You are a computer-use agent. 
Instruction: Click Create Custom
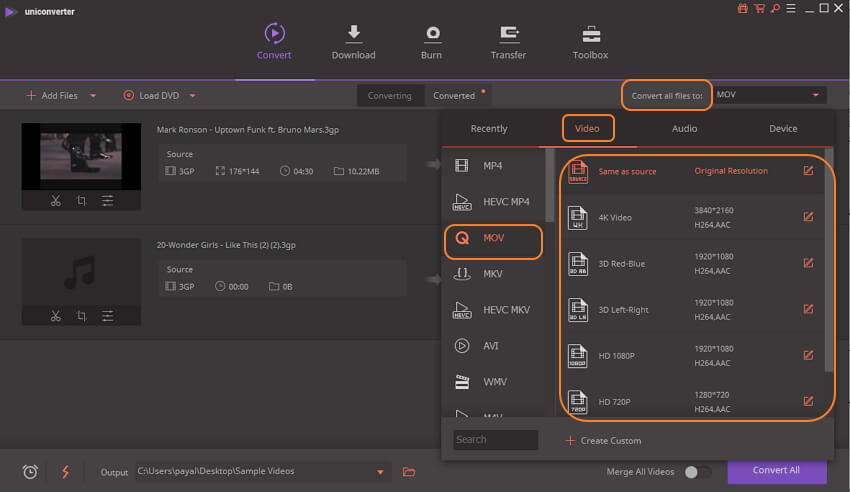603,441
